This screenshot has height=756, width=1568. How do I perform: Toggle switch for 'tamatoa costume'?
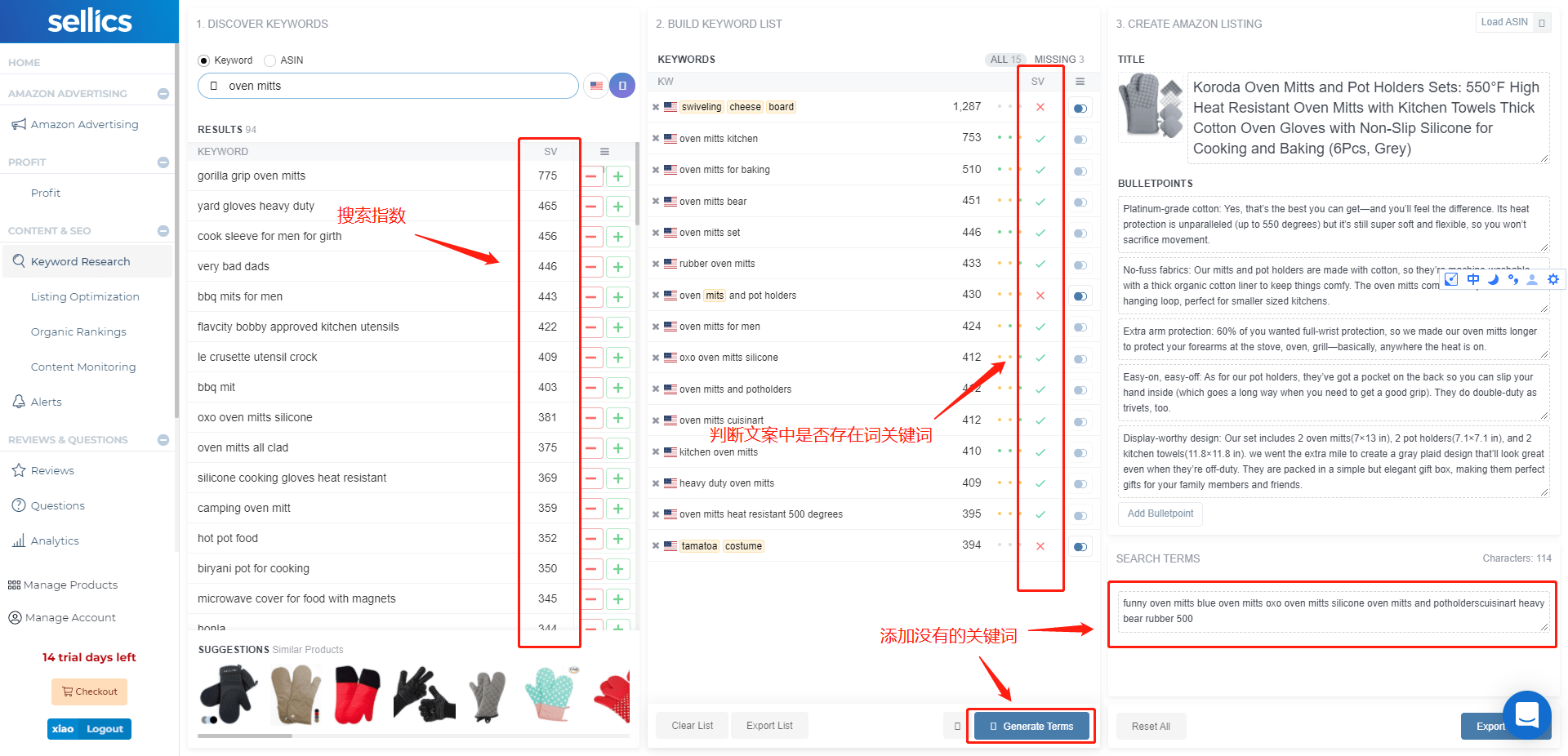[1080, 547]
